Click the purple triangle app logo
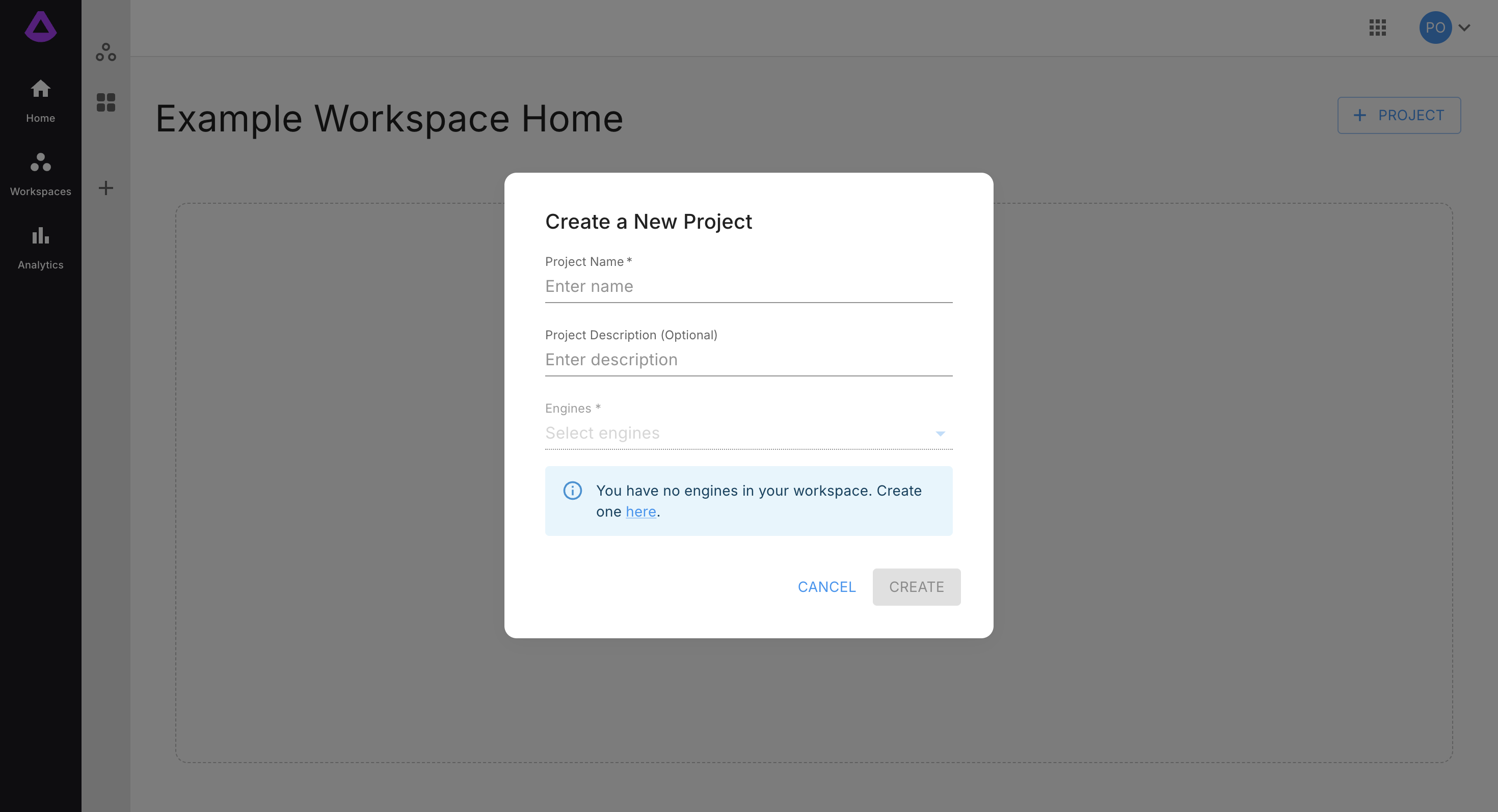The width and height of the screenshot is (1498, 812). 41,26
